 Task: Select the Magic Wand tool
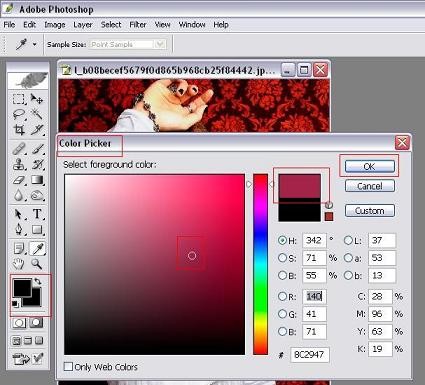click(x=37, y=114)
